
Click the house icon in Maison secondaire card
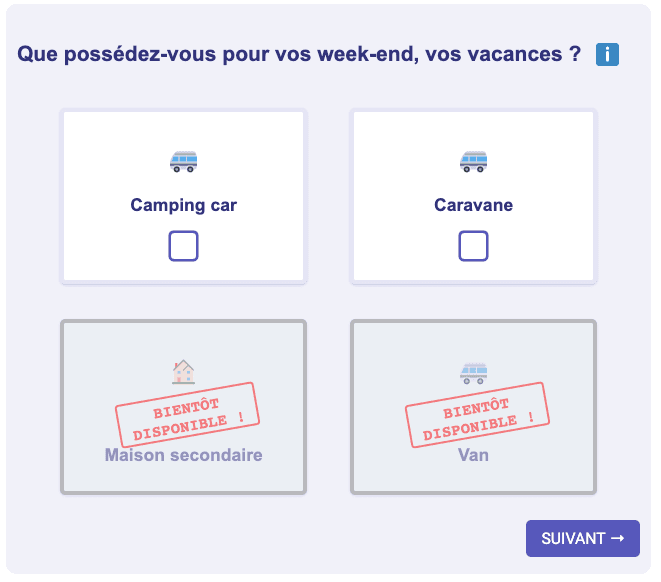[183, 372]
